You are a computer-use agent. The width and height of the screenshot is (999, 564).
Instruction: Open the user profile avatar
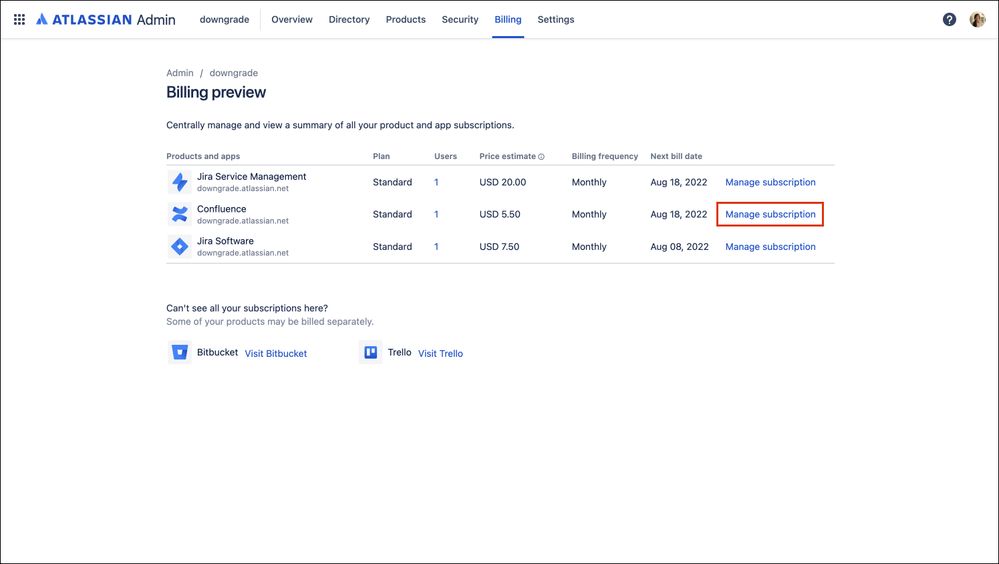coord(977,20)
